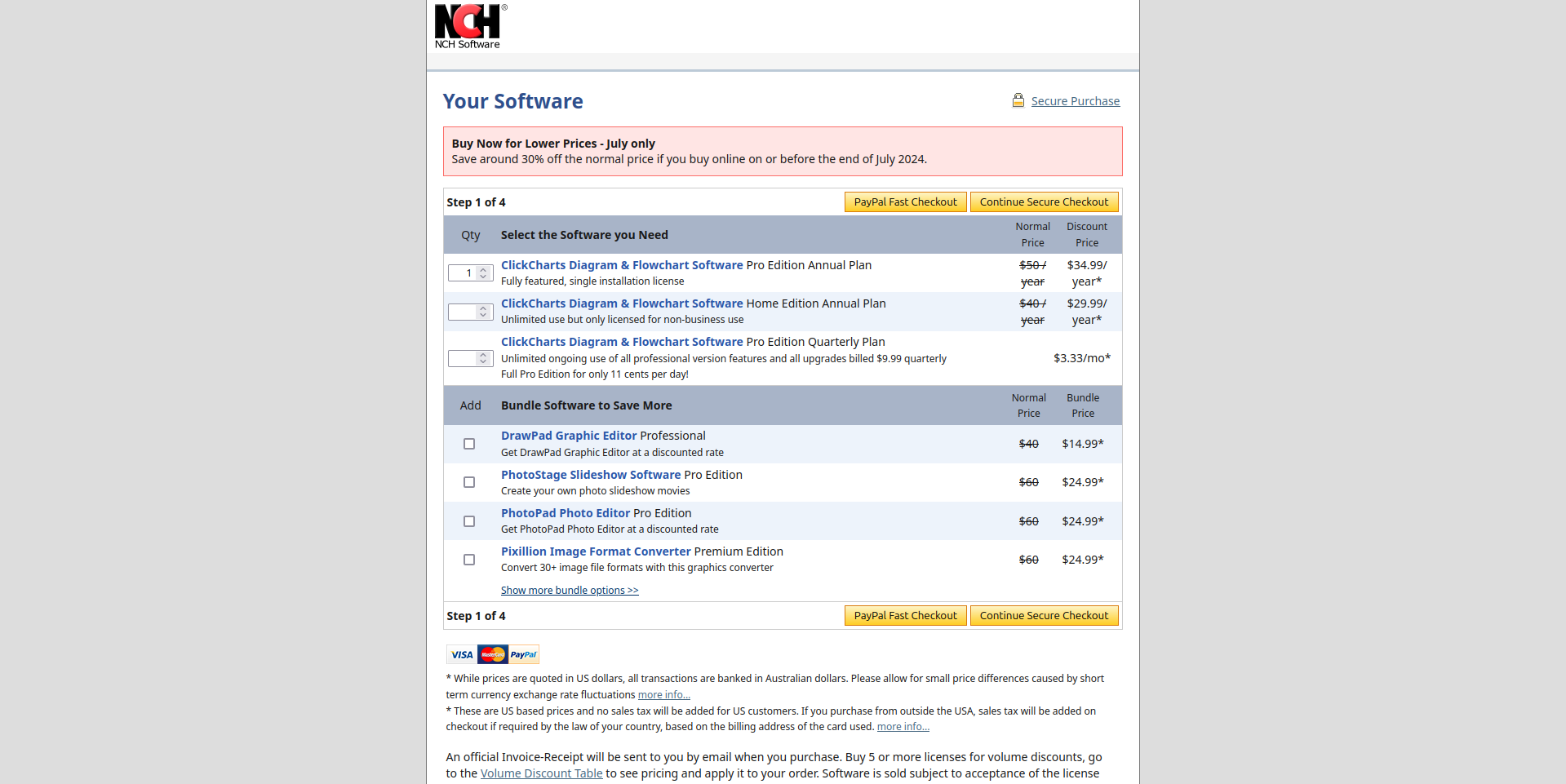Open the DrawPad Graphic Editor link

tap(569, 436)
